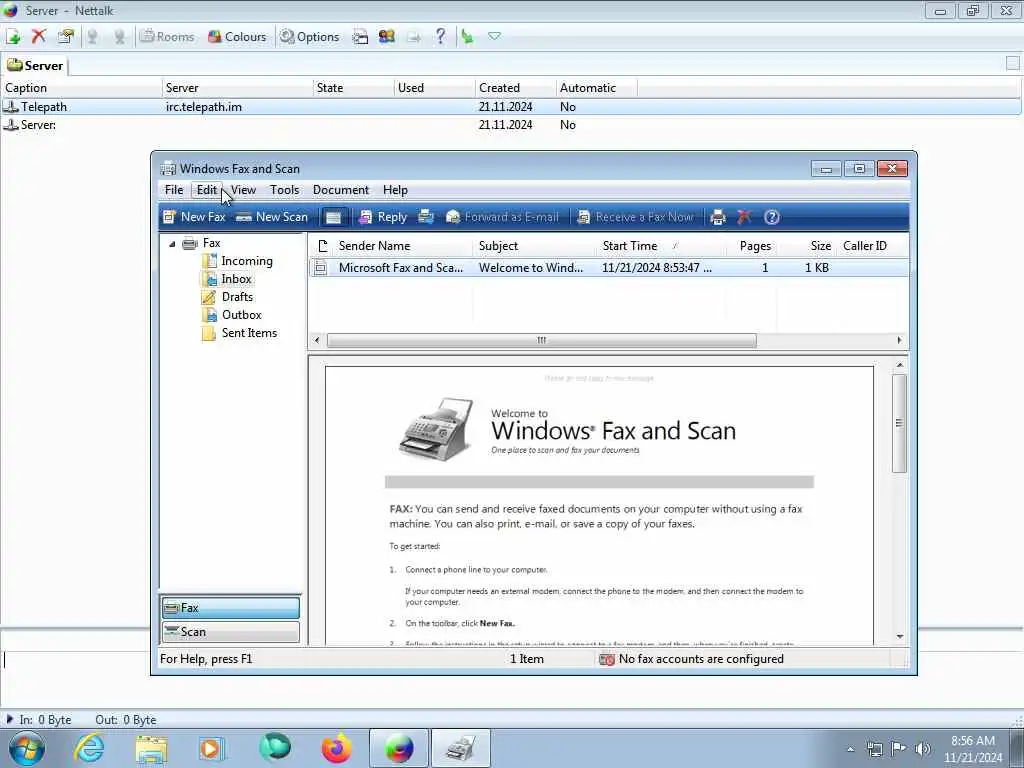Click the red X delete icon in Nettalk
This screenshot has width=1024, height=768.
pos(39,37)
